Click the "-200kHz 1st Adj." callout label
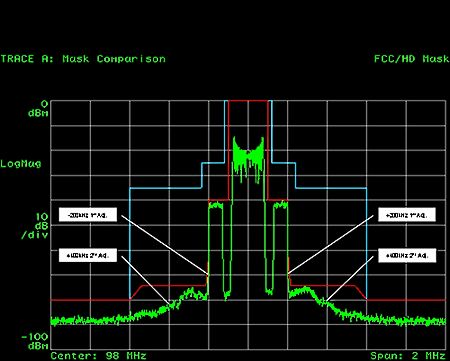The width and height of the screenshot is (450, 361). click(x=88, y=215)
